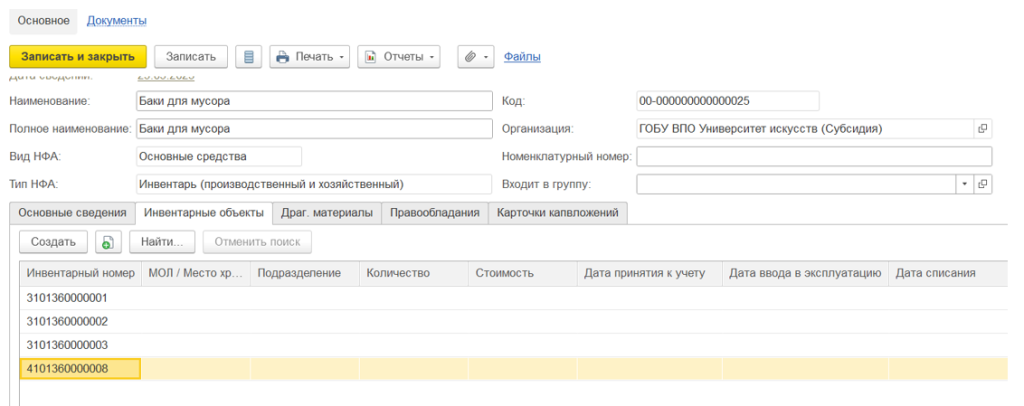Click the Количество column header
The width and height of the screenshot is (1024, 406).
click(414, 273)
